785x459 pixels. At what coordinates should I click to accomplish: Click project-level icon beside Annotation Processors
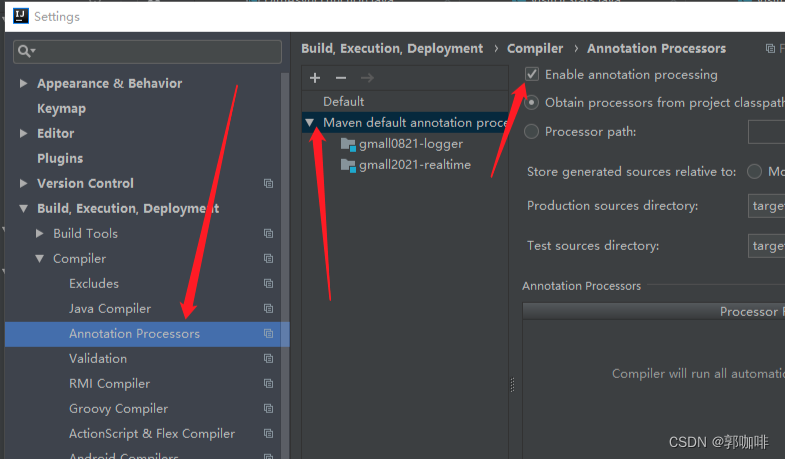tap(268, 334)
